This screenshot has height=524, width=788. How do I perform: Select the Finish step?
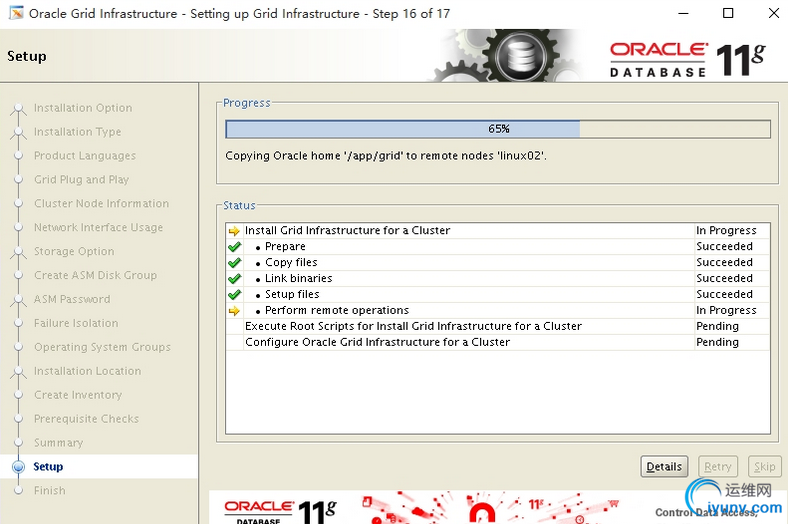coord(50,490)
